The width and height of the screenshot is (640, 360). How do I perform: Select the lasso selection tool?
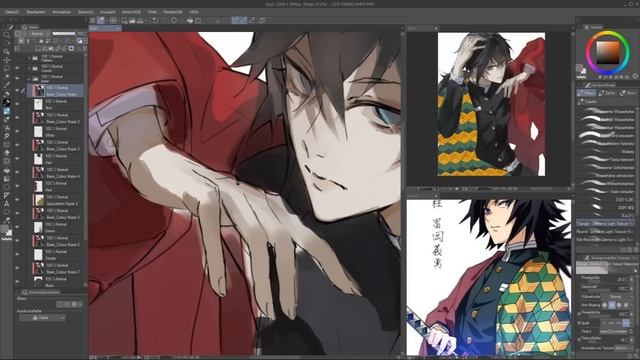(x=7, y=69)
